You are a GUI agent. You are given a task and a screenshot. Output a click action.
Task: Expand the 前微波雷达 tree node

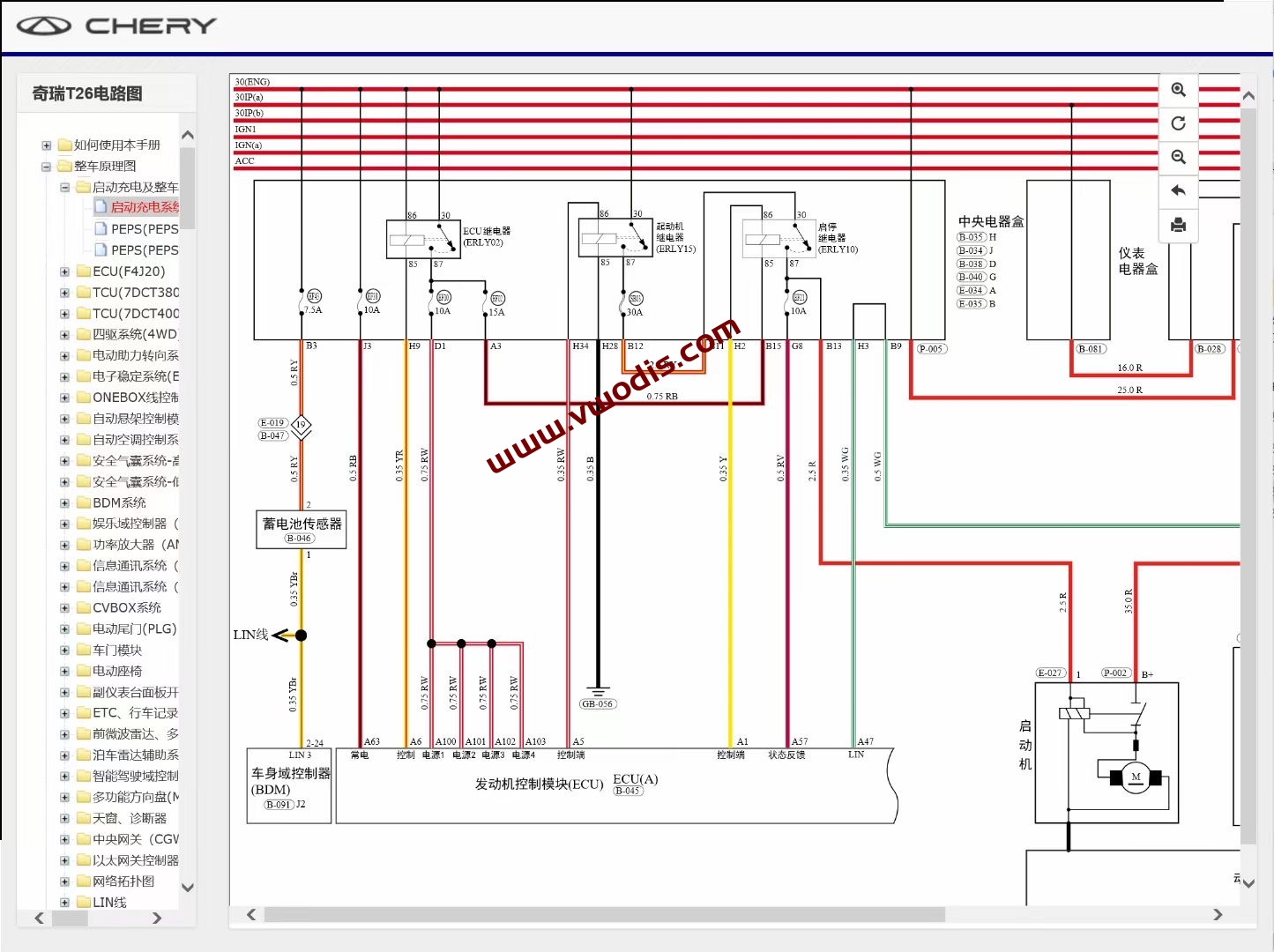point(64,734)
